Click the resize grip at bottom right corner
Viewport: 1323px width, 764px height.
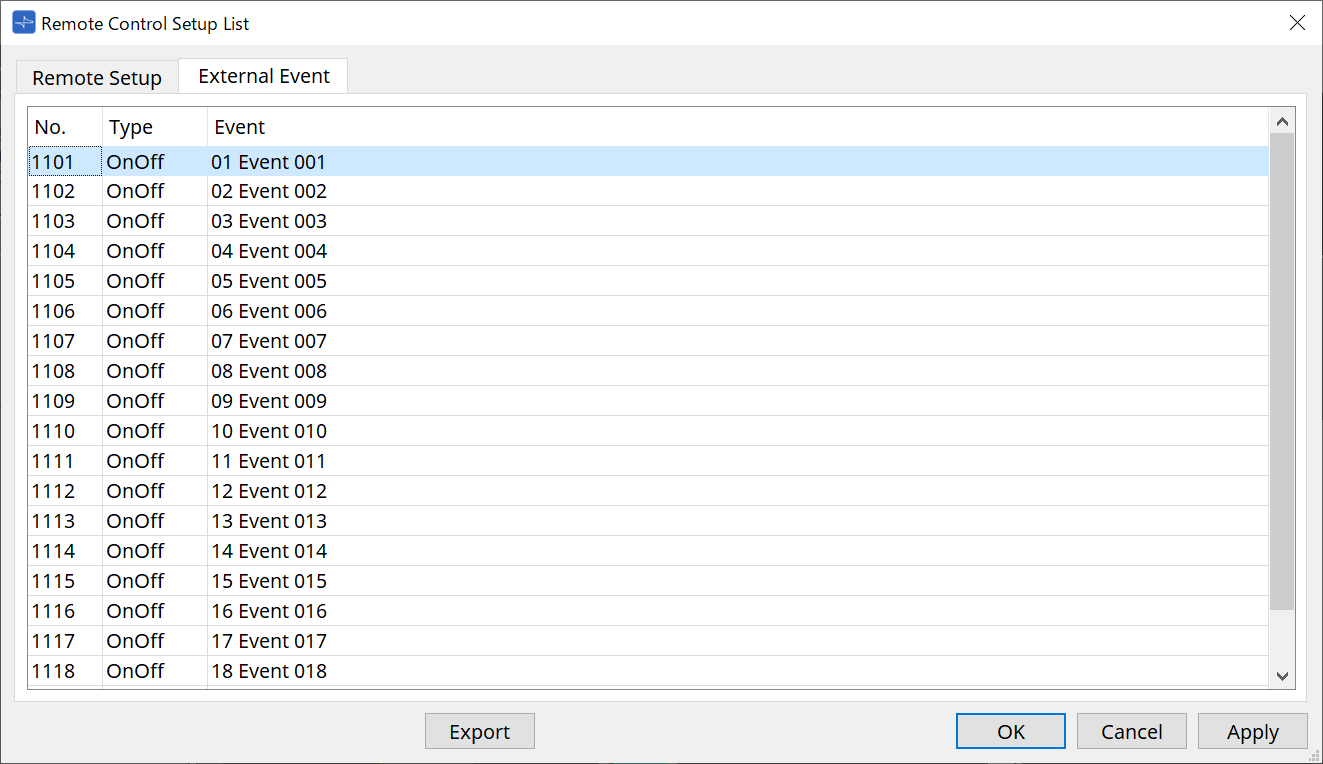point(1315,757)
